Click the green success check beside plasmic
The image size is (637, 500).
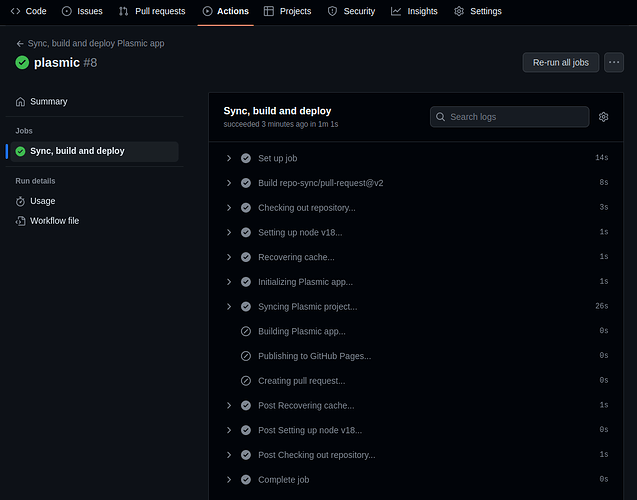point(22,63)
